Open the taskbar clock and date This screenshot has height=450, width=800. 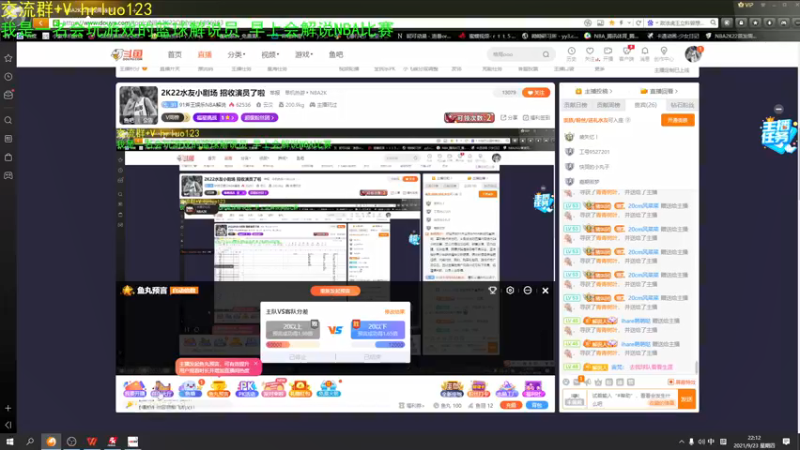[754, 442]
